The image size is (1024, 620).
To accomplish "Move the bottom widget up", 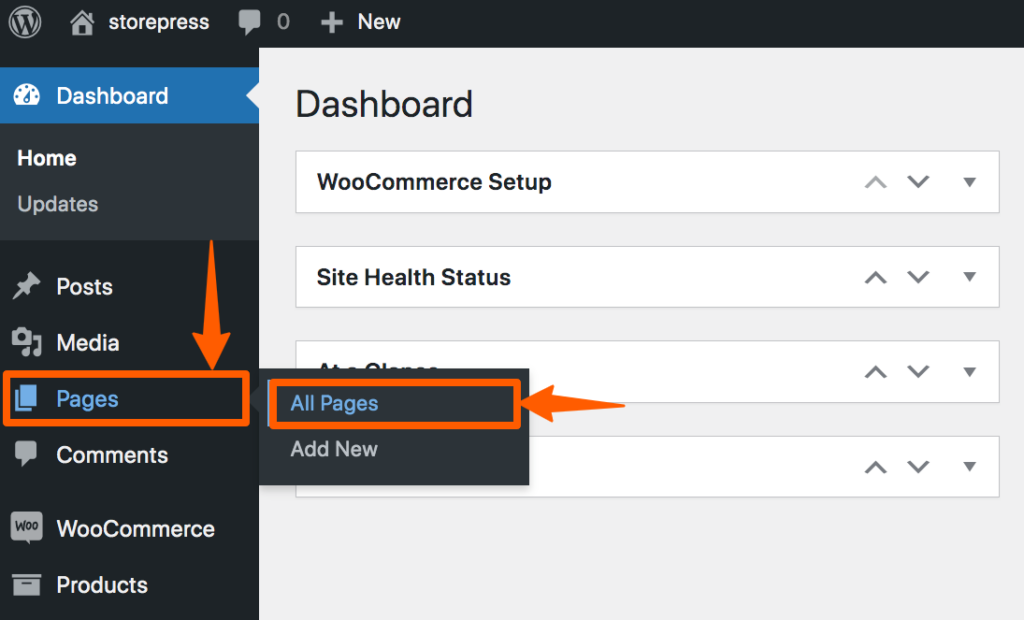I will coord(876,466).
